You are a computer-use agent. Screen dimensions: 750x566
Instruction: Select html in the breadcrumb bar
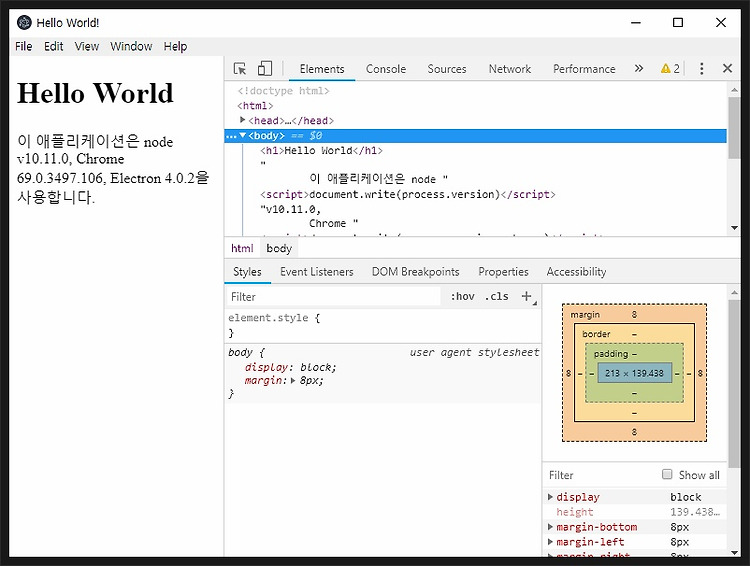click(242, 248)
